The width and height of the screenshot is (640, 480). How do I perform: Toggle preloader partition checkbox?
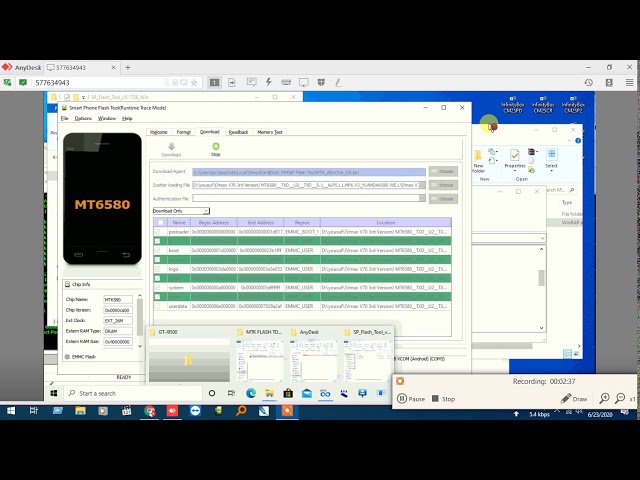tap(157, 231)
